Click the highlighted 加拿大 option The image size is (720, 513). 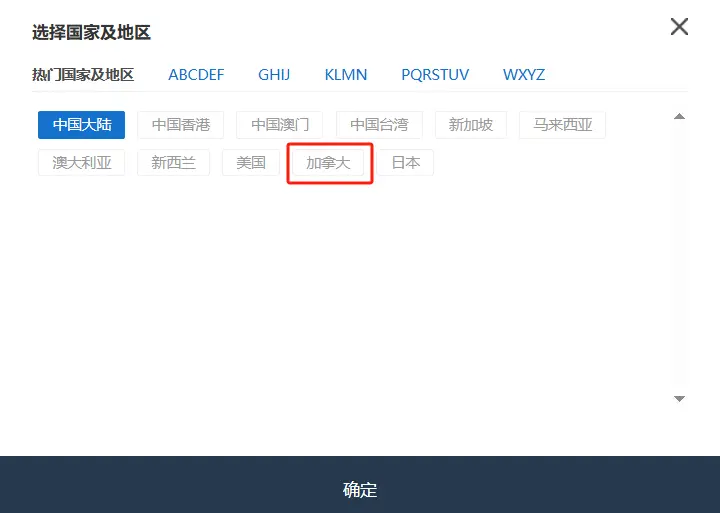pyautogui.click(x=329, y=163)
